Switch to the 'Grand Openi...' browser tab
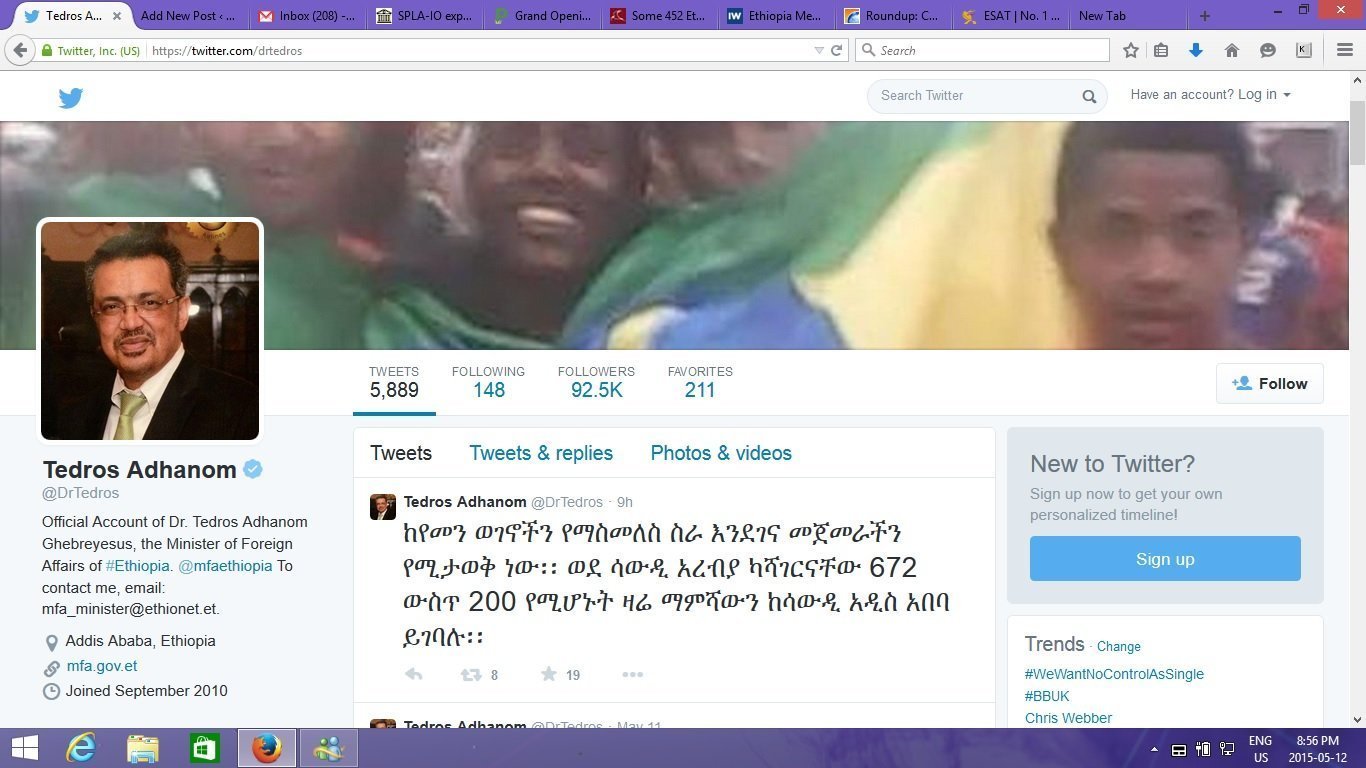1366x768 pixels. click(541, 16)
